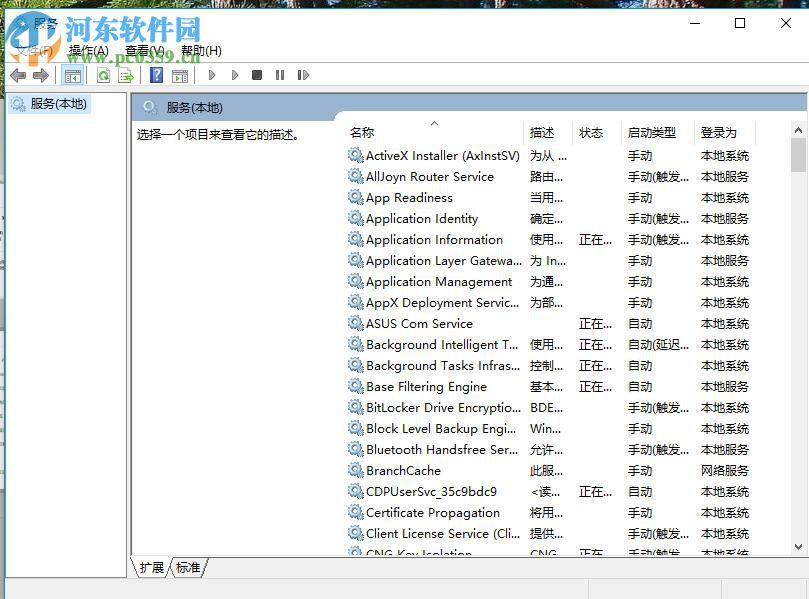This screenshot has width=809, height=599.
Task: Click the Back navigation arrow
Action: (x=17, y=75)
